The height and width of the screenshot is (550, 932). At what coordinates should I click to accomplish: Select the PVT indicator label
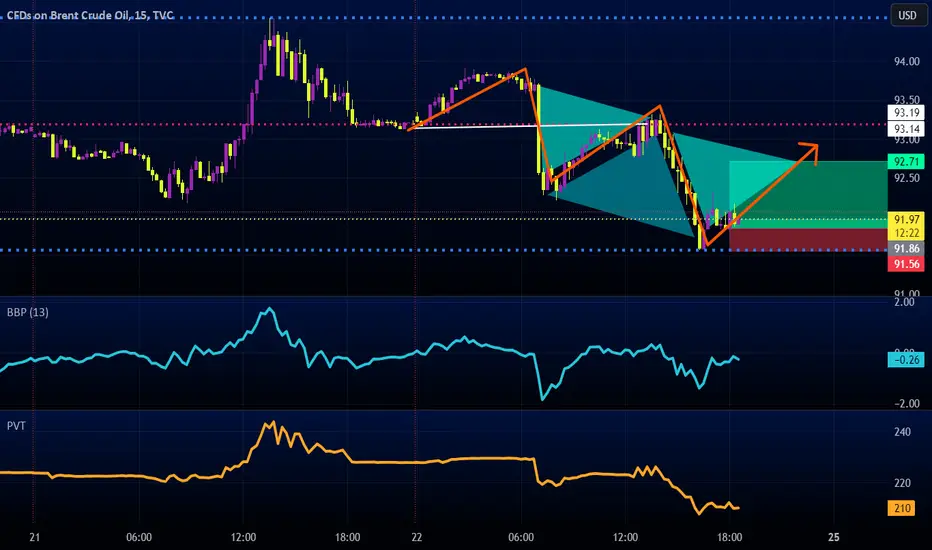click(x=16, y=426)
